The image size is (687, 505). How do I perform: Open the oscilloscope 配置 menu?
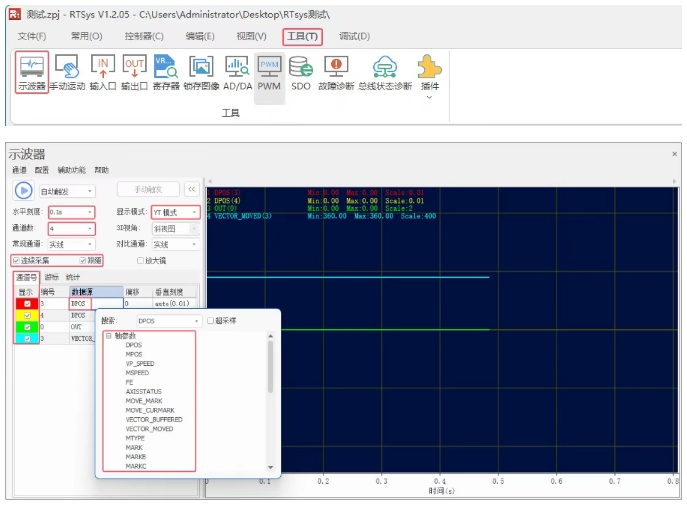42,170
